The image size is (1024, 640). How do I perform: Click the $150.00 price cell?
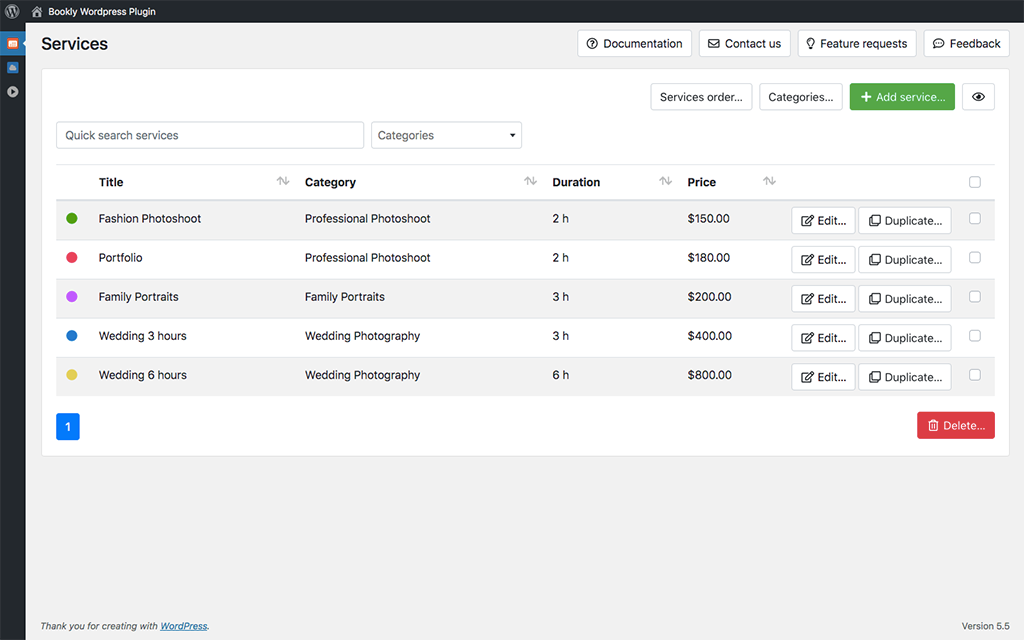[709, 219]
